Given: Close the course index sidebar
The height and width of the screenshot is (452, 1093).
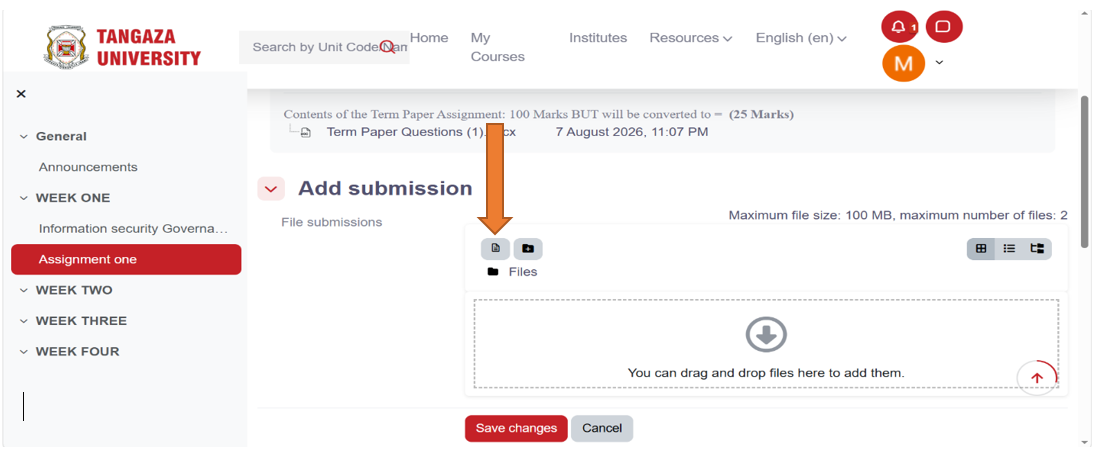Looking at the screenshot, I should pyautogui.click(x=21, y=93).
